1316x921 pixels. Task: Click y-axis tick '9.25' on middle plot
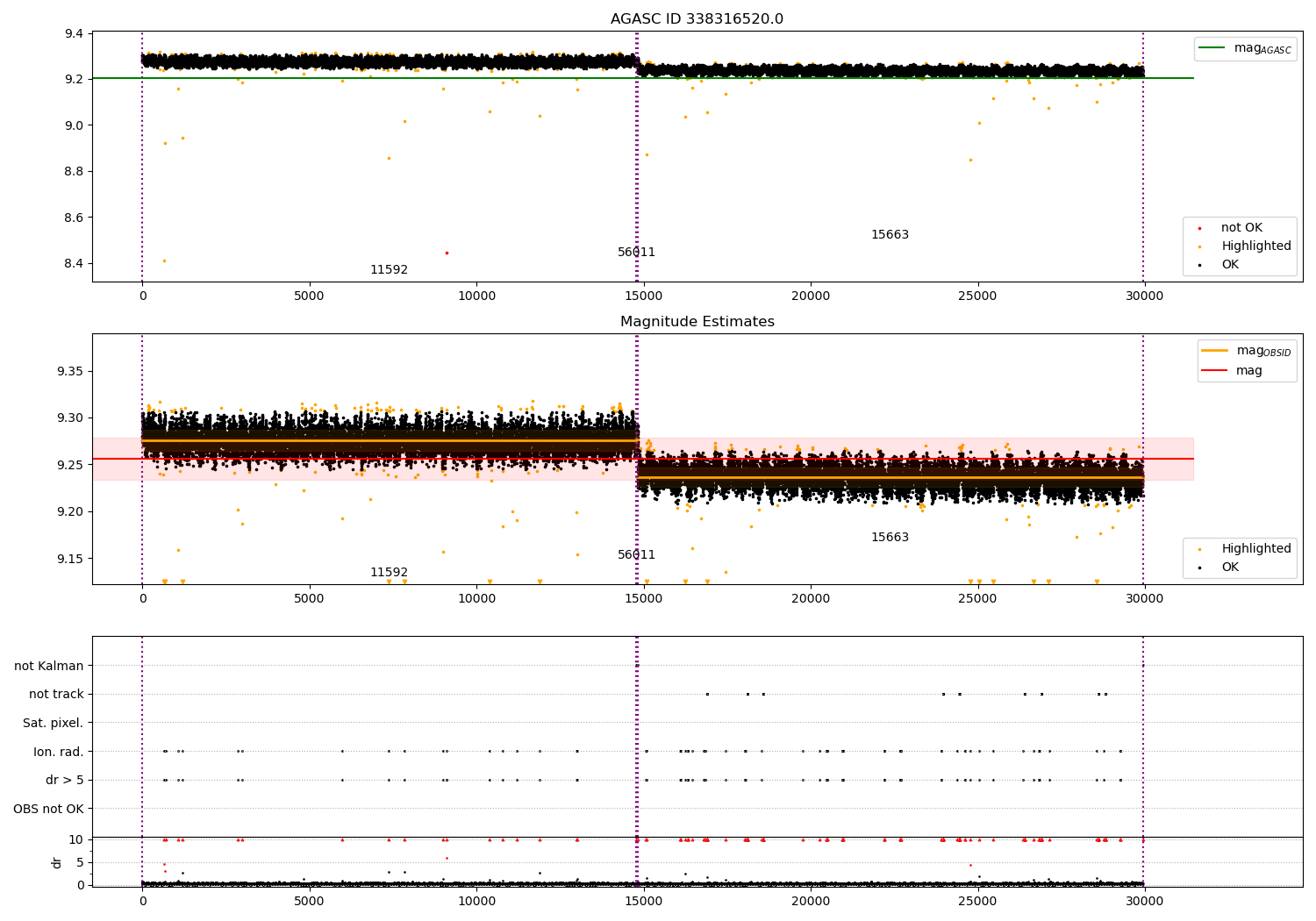pos(70,465)
